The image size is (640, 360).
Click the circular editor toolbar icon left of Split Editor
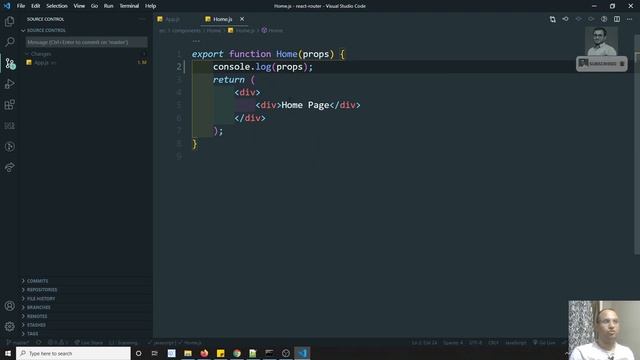(x=604, y=19)
